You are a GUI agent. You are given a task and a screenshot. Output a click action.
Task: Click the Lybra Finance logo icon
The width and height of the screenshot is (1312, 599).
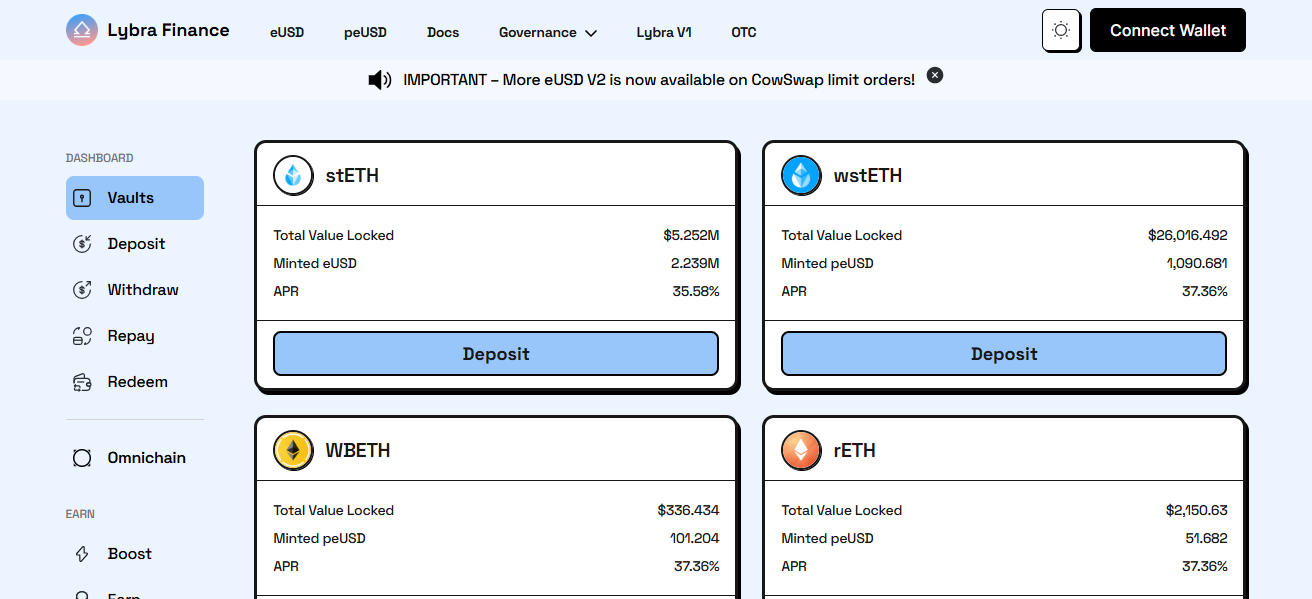coord(82,31)
